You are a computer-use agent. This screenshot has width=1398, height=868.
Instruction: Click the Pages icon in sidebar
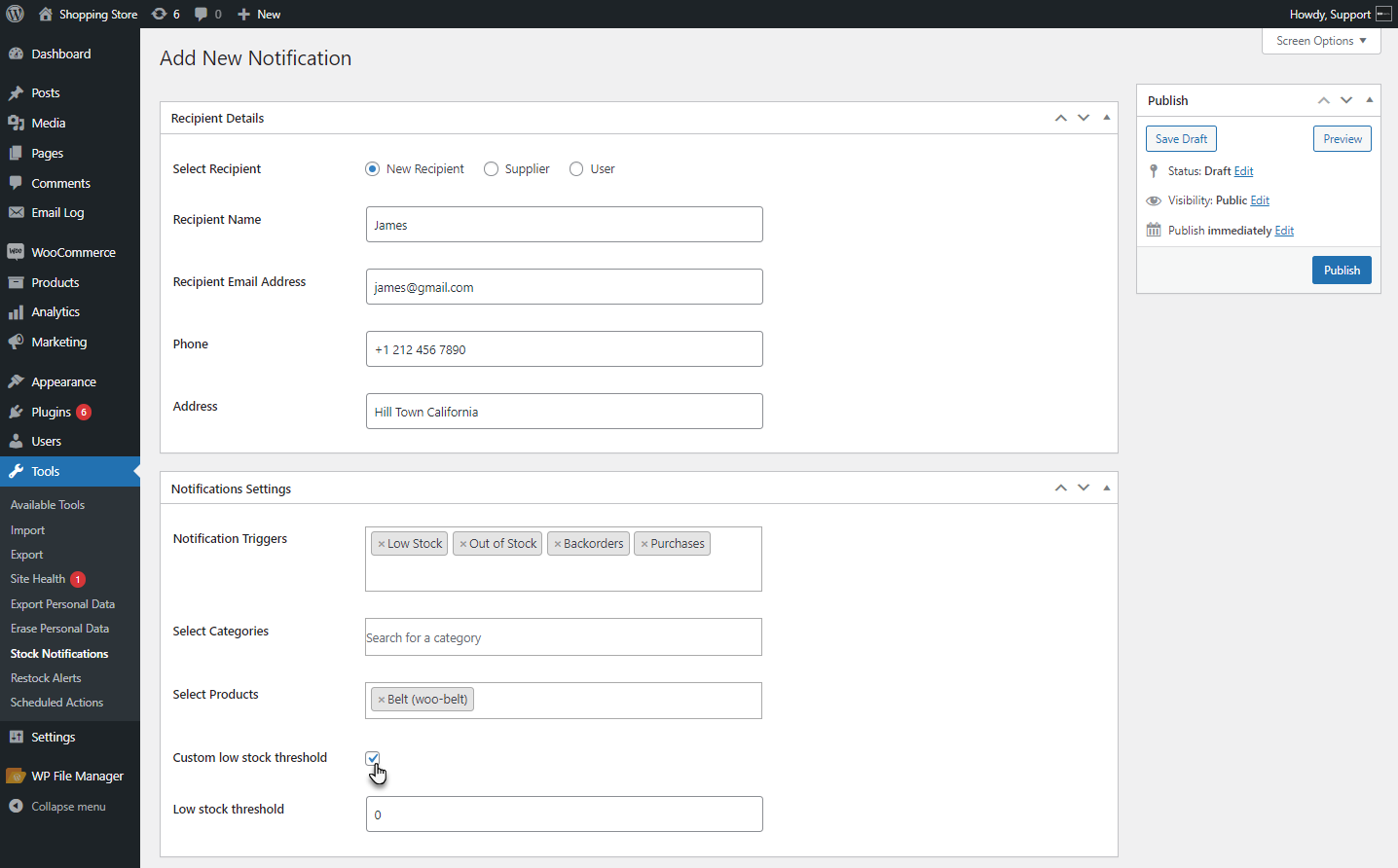(16, 153)
